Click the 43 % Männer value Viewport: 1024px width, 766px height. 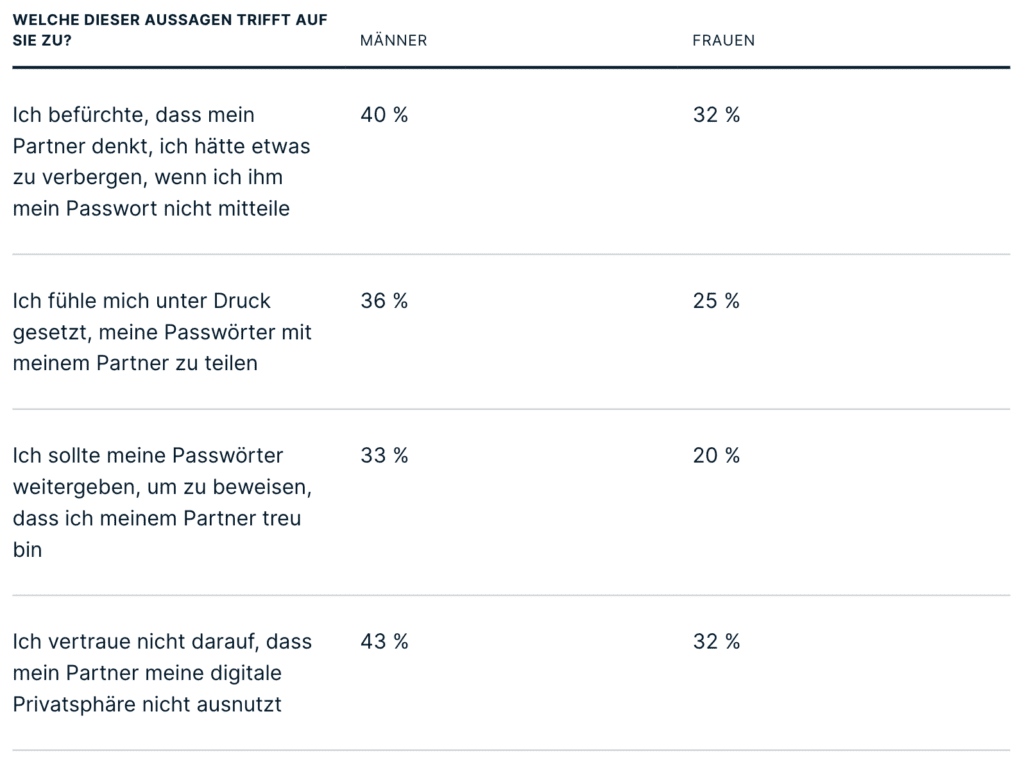(384, 642)
